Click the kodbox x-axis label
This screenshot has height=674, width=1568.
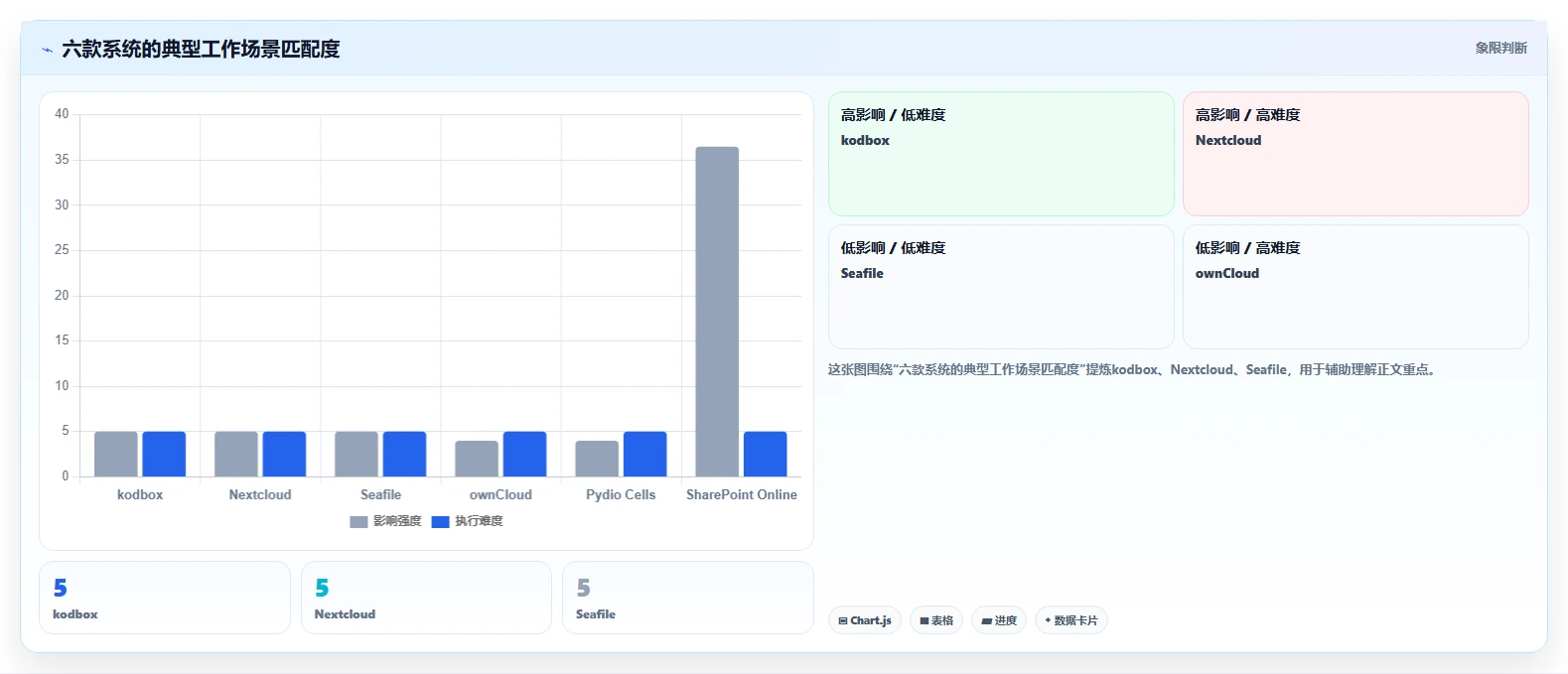tap(140, 494)
